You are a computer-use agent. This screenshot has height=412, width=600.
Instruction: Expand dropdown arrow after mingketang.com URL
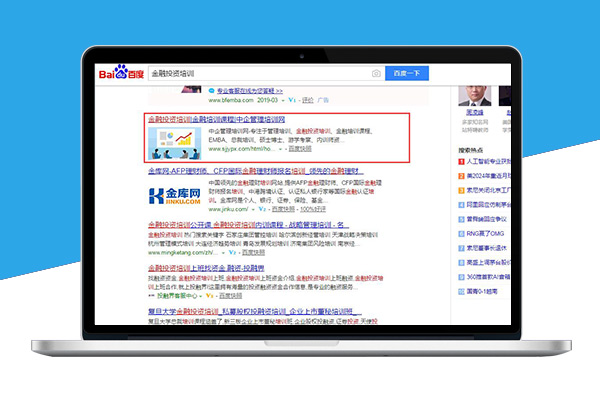(223, 253)
